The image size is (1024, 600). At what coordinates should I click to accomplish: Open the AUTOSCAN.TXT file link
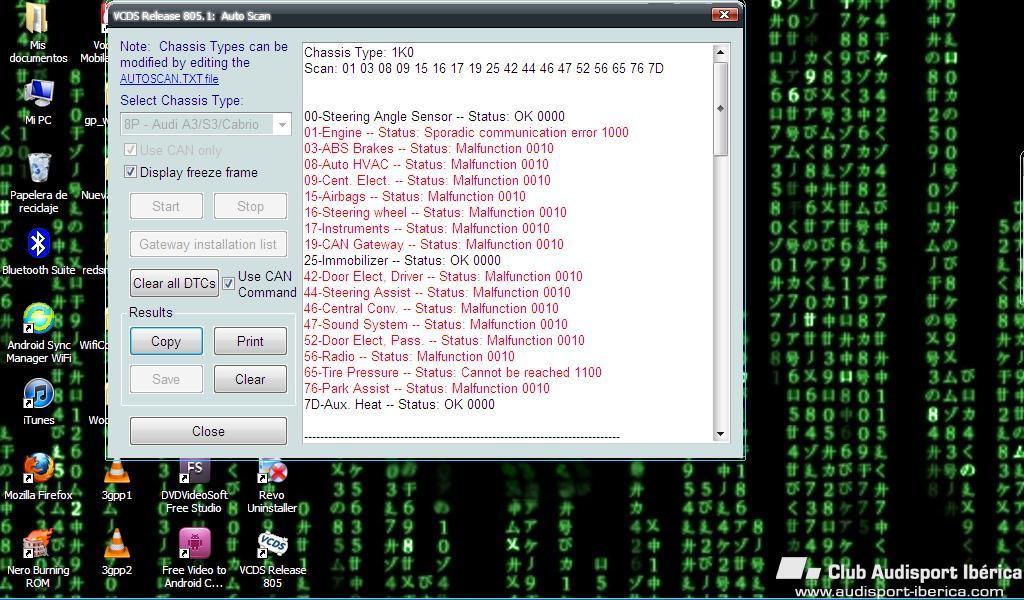point(169,78)
